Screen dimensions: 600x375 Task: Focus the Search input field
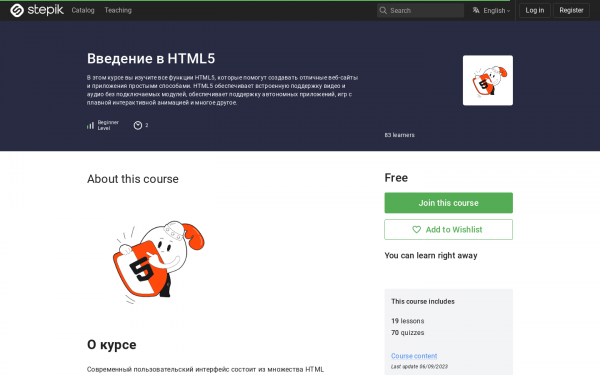[420, 11]
